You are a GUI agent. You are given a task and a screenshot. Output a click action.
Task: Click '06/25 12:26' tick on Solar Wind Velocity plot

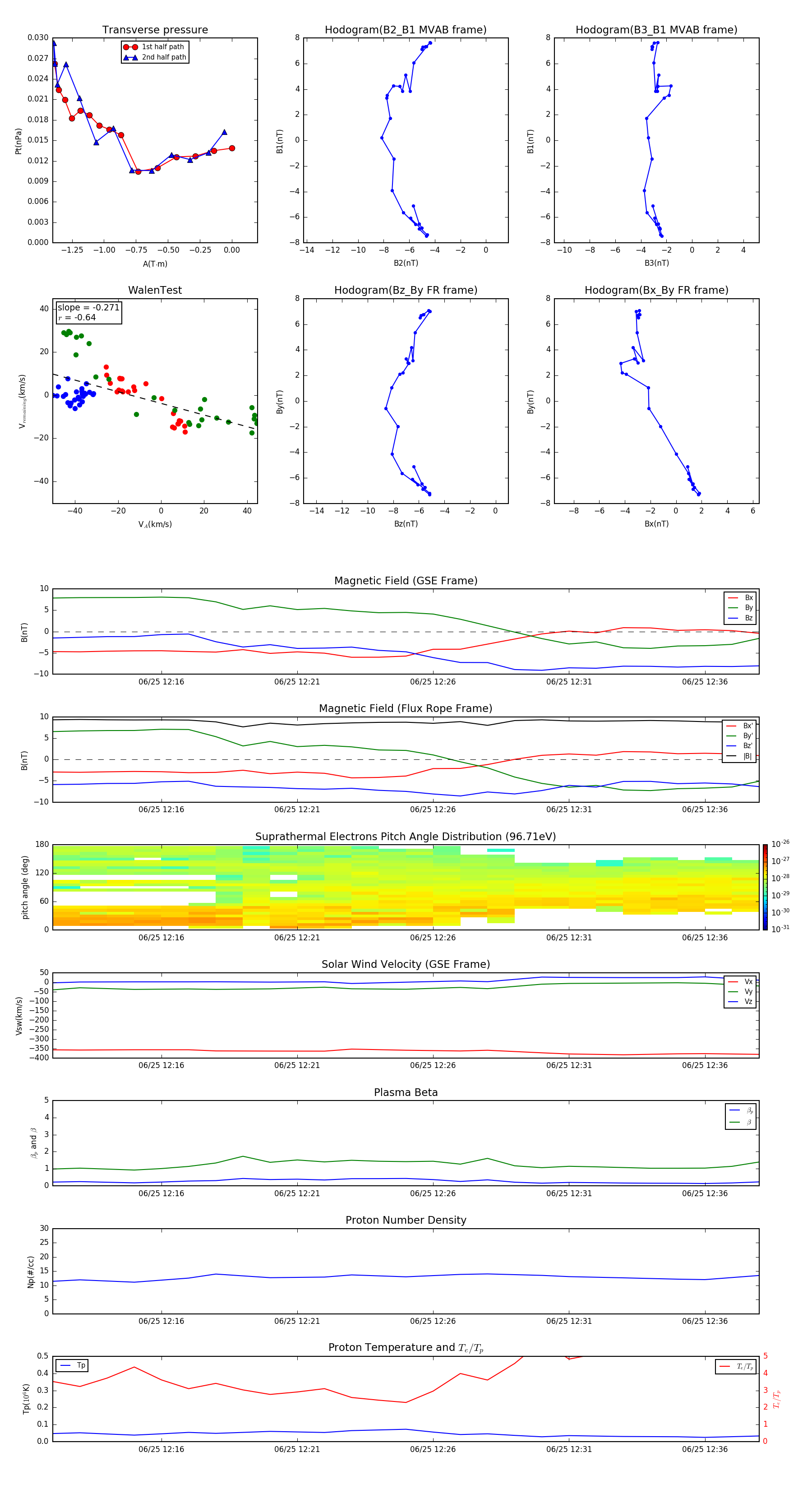pyautogui.click(x=433, y=1065)
